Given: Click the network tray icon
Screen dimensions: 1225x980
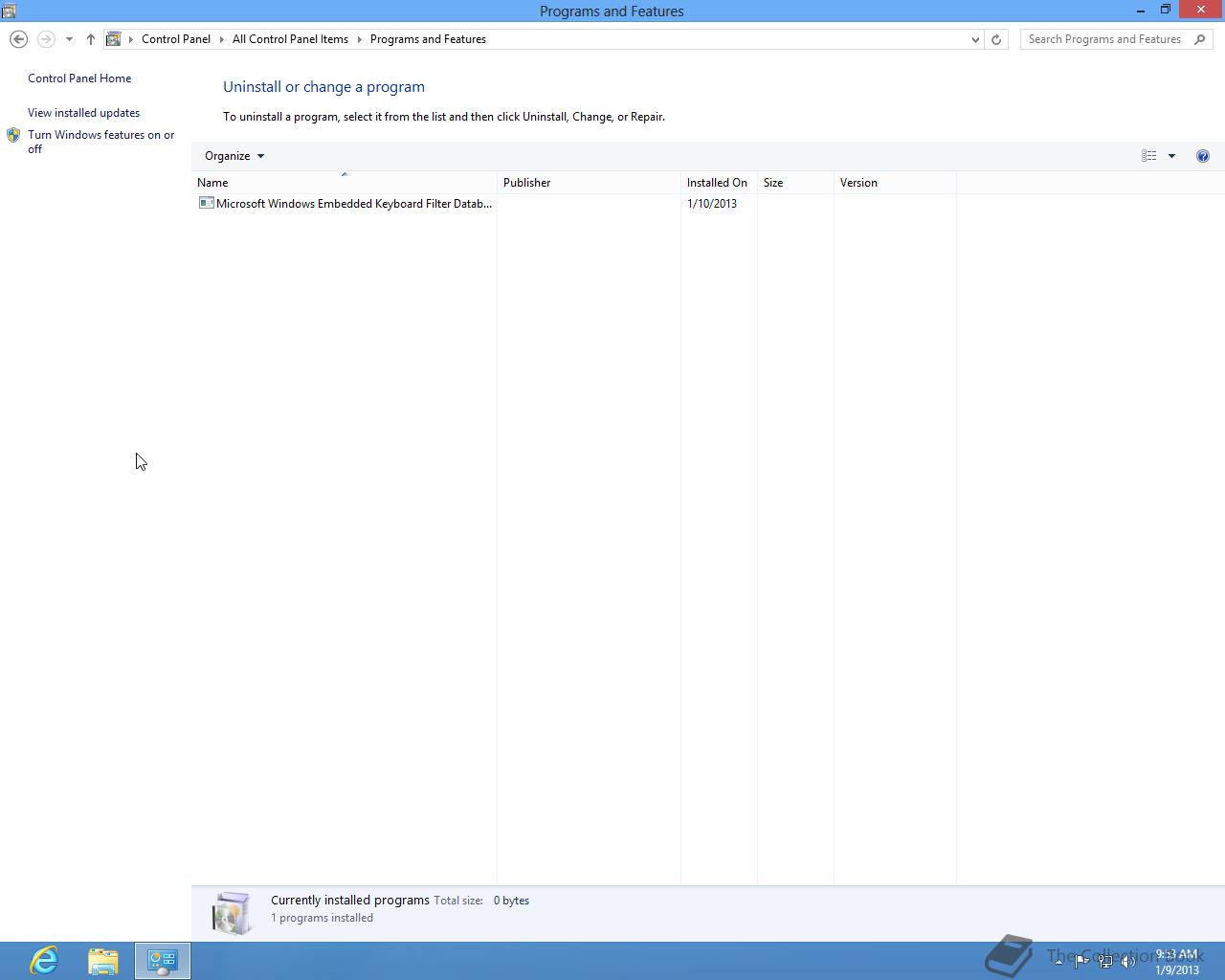Looking at the screenshot, I should pyautogui.click(x=1105, y=961).
